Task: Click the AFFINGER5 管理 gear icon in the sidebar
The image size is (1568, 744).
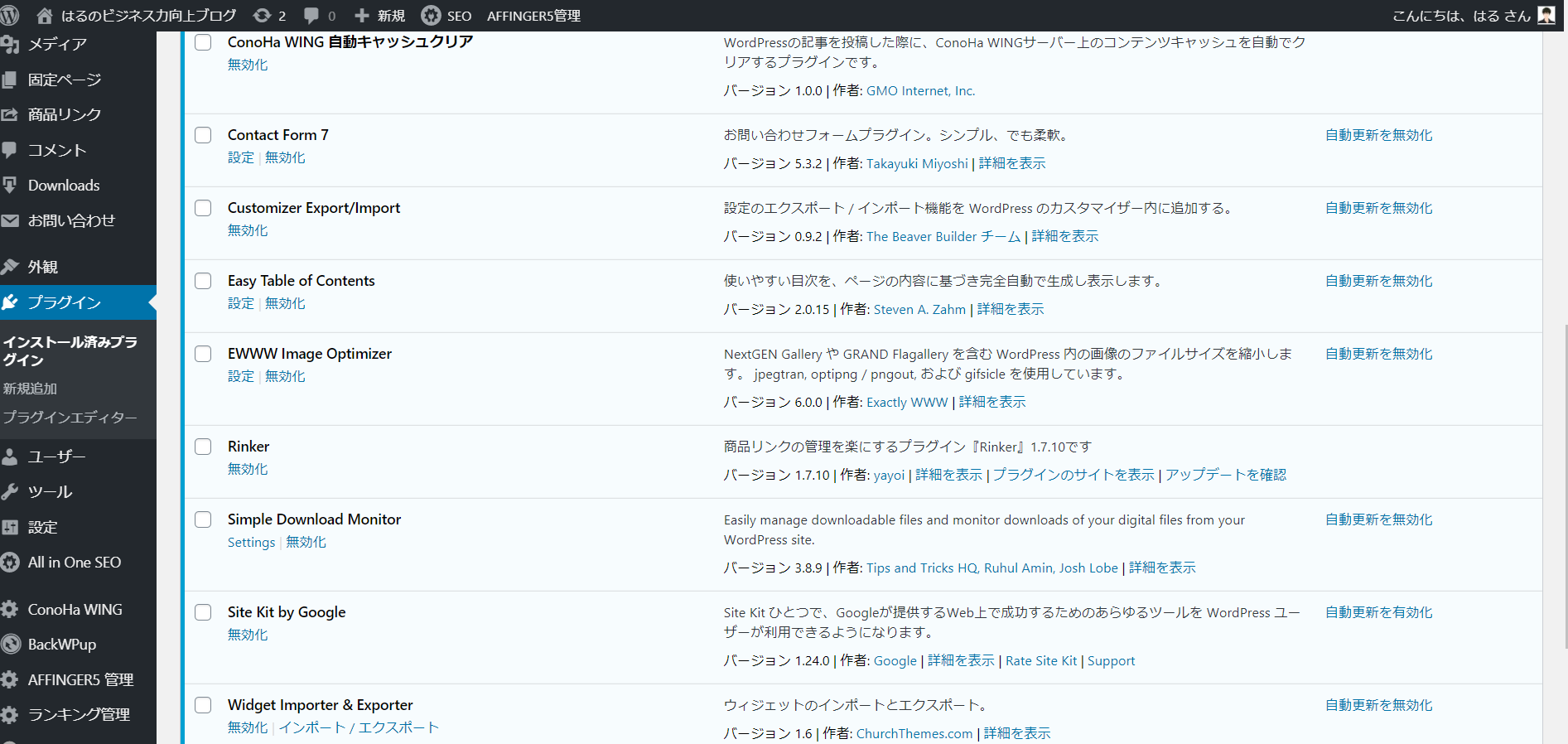Action: point(10,680)
